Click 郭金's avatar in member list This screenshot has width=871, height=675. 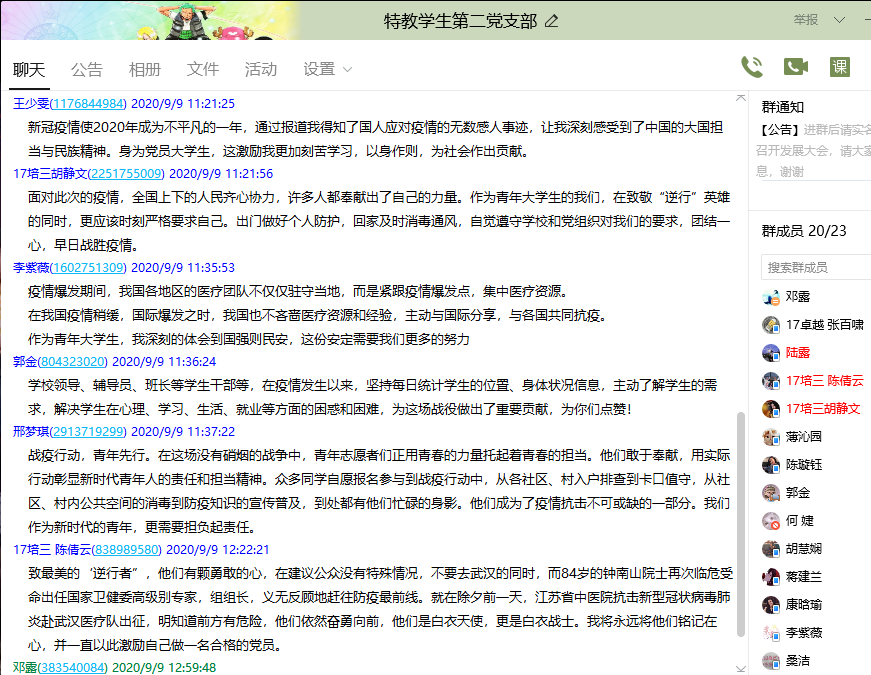coord(770,493)
